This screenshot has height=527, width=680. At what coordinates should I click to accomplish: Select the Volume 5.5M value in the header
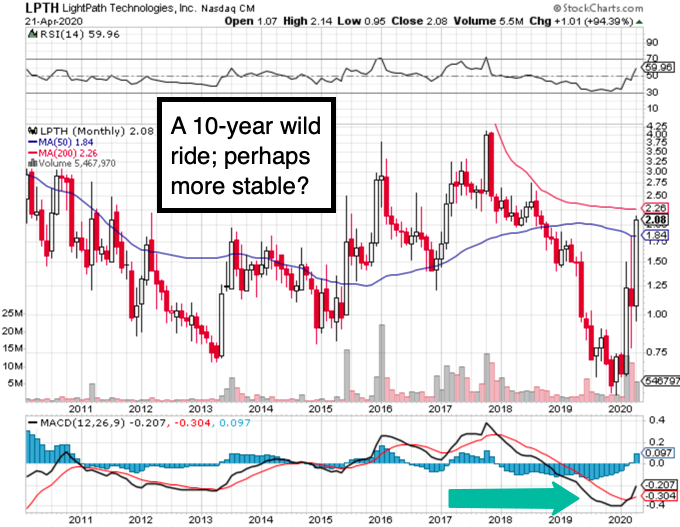click(x=488, y=21)
